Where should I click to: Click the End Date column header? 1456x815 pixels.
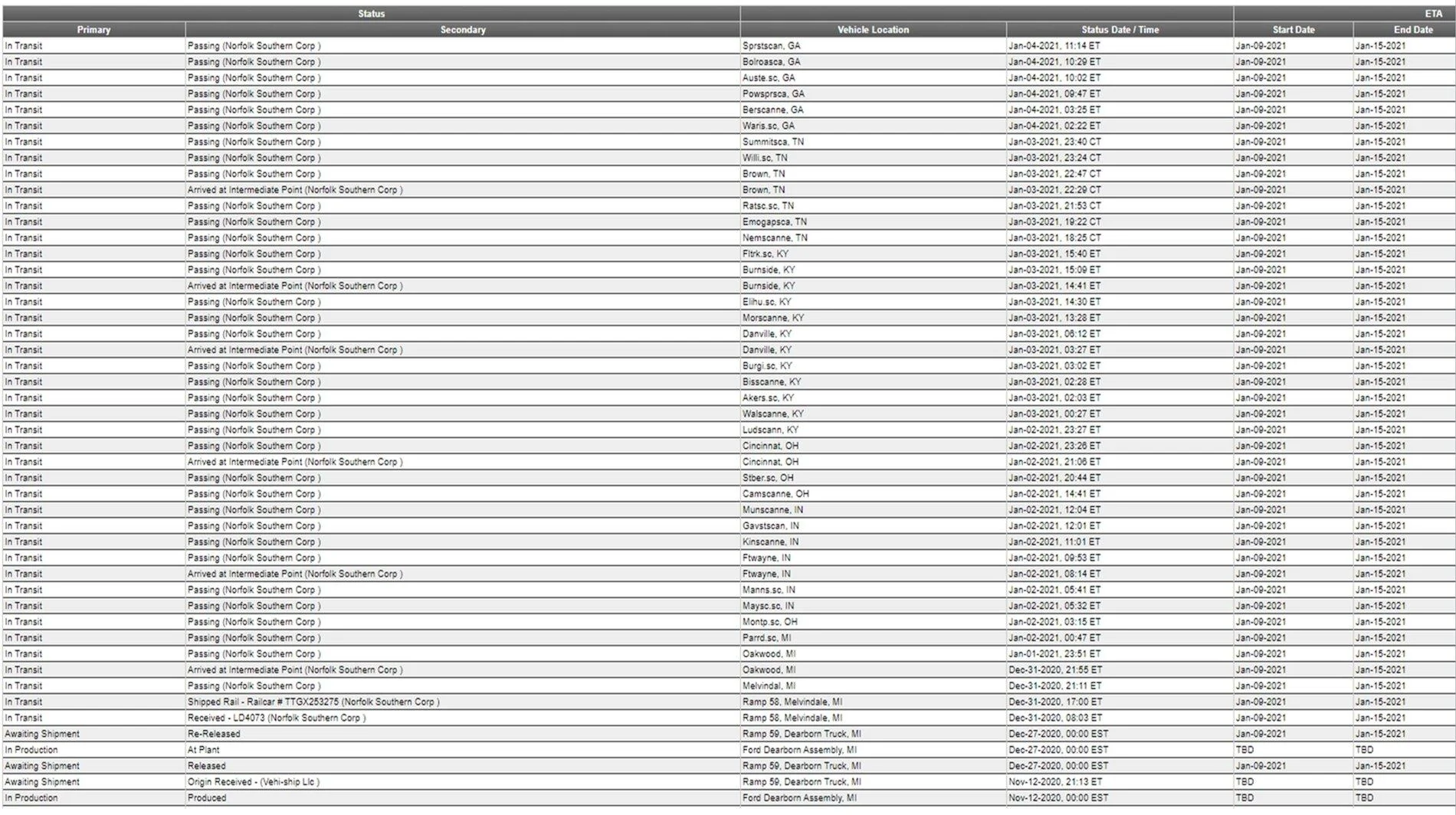pos(1413,30)
